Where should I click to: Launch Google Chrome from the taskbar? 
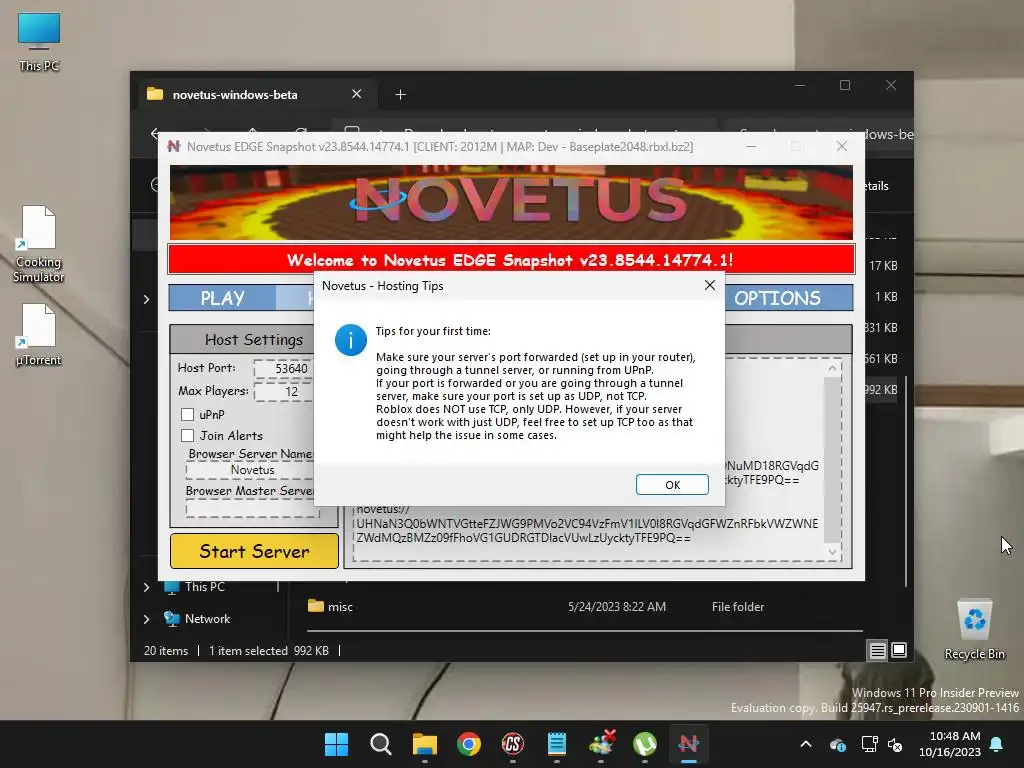[x=469, y=744]
